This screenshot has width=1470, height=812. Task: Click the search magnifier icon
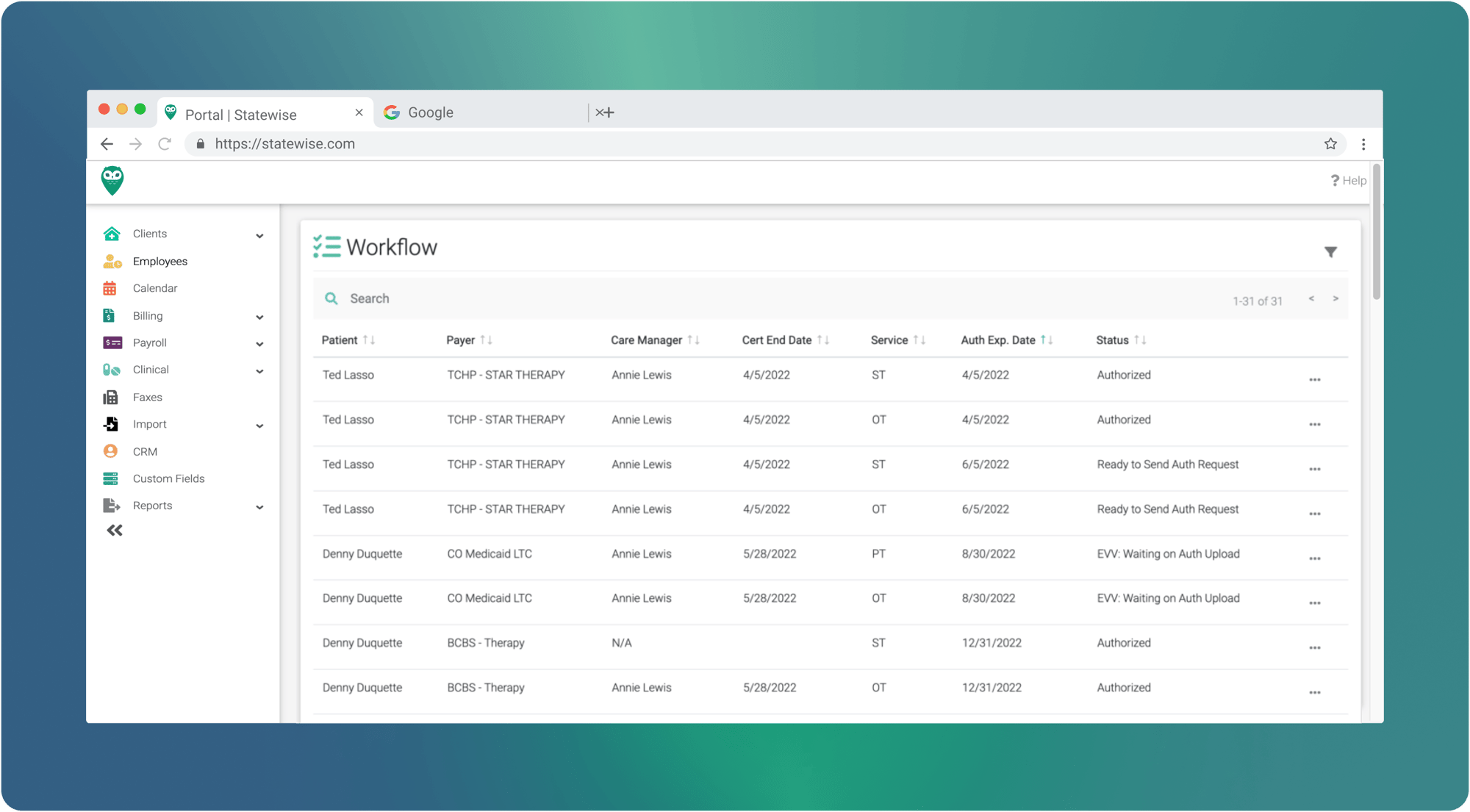tap(332, 298)
